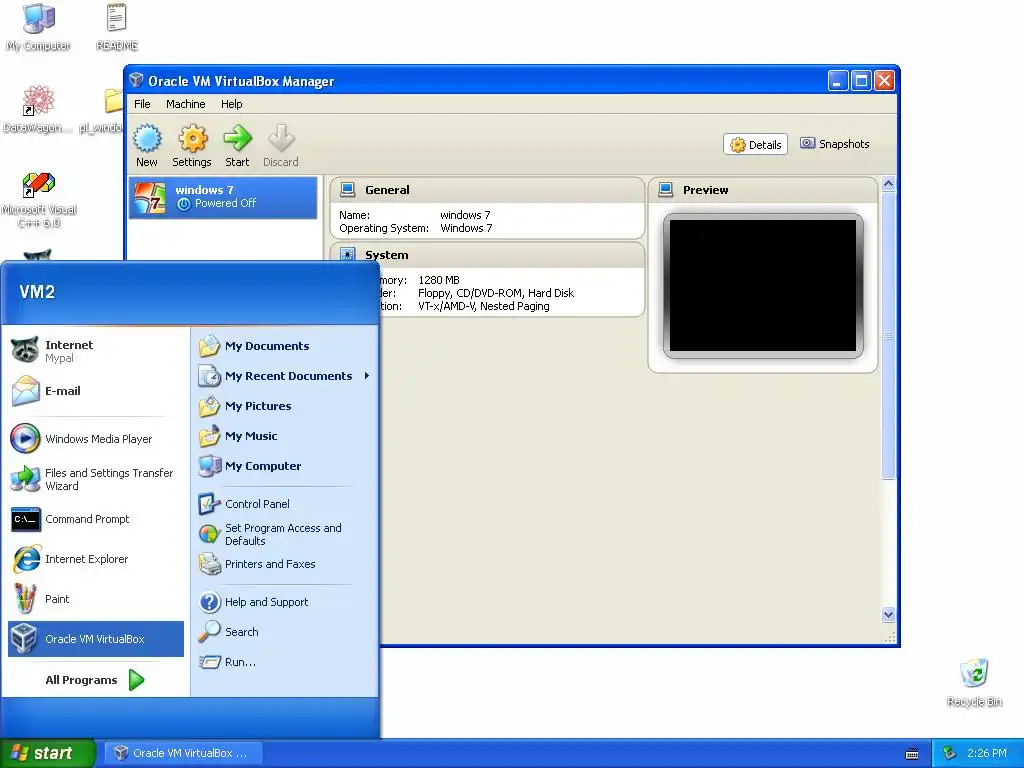
Task: Open Printers and Faxes
Action: (x=285, y=564)
